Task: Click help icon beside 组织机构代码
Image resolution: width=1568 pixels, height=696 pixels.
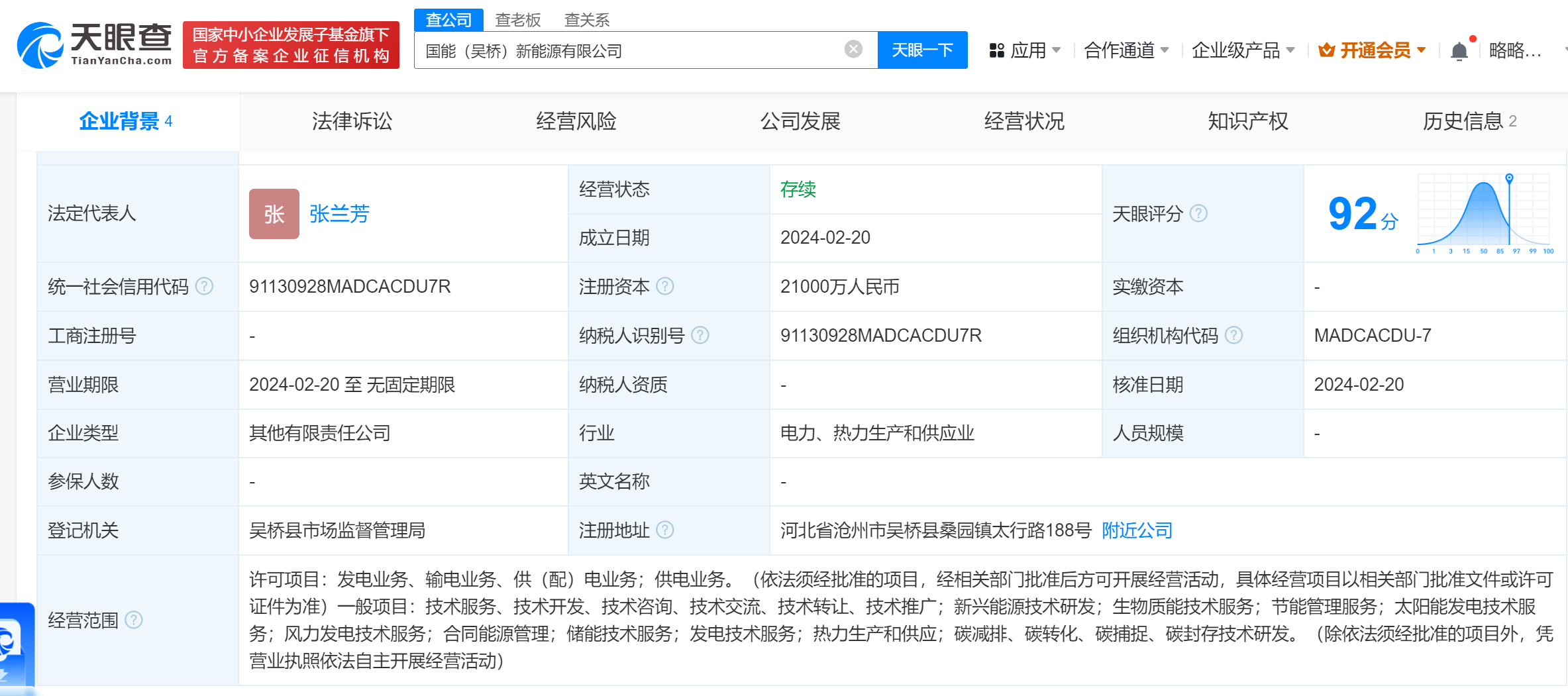Action: 1233,335
